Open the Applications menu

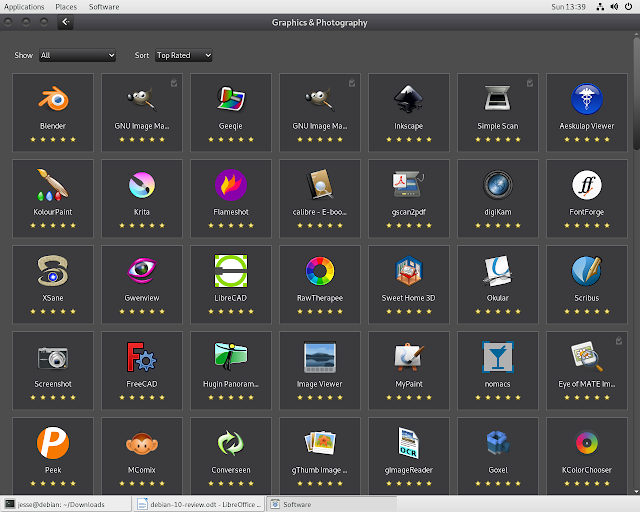[24, 6]
